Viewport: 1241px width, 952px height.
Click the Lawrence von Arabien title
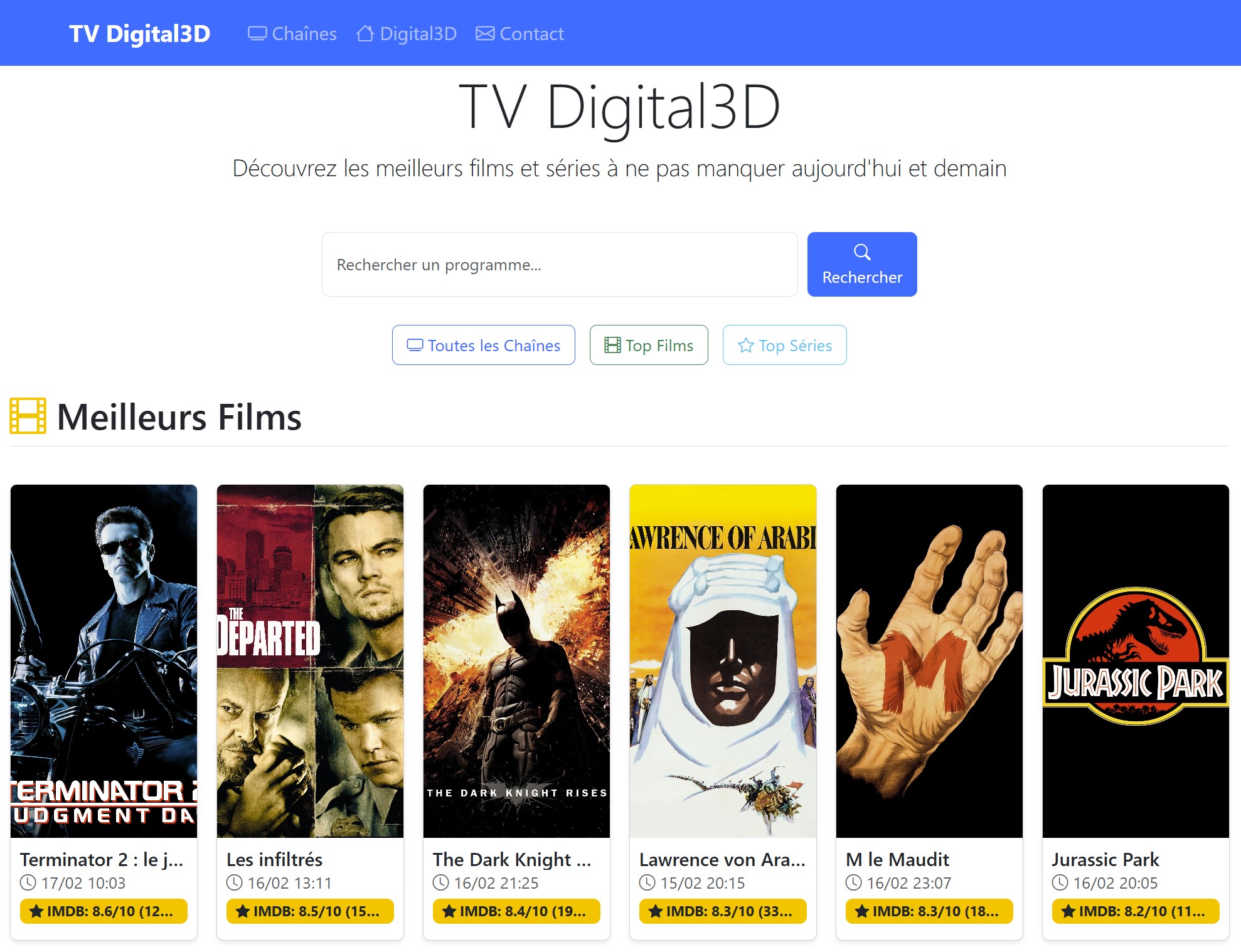click(722, 859)
